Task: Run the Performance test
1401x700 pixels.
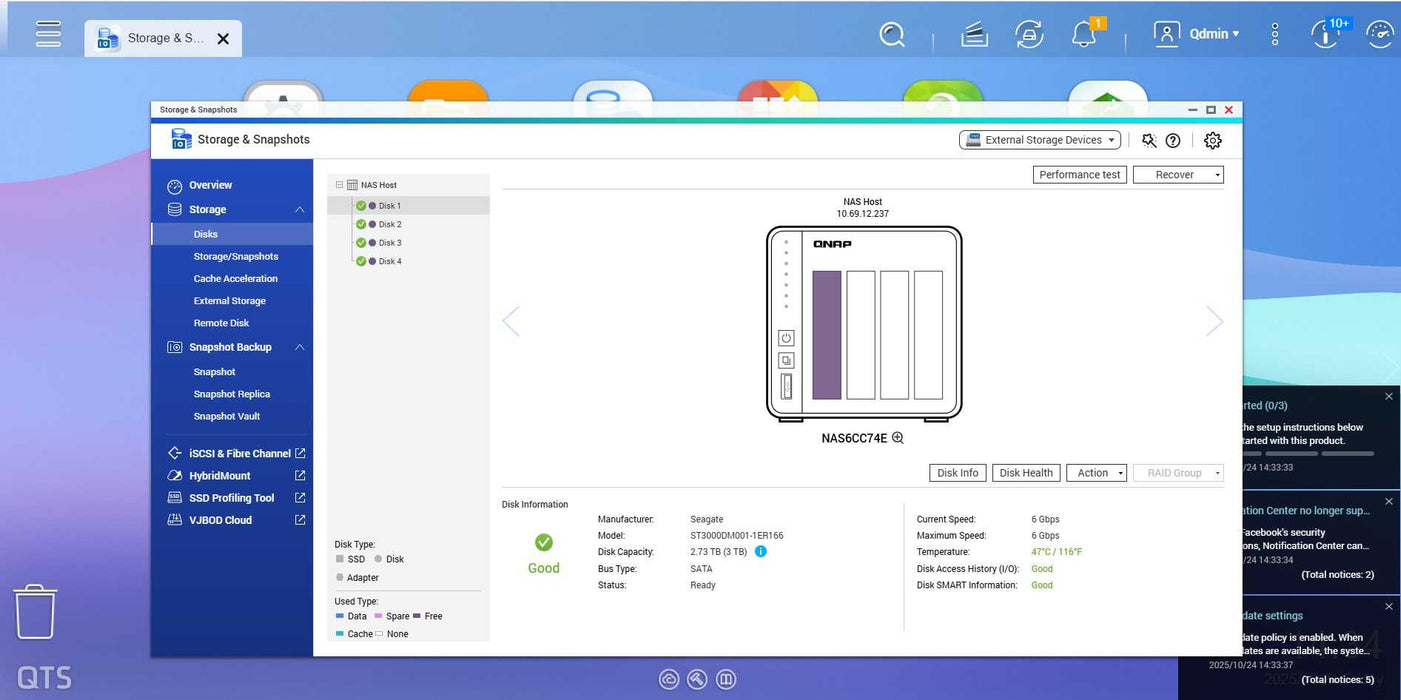Action: point(1079,174)
